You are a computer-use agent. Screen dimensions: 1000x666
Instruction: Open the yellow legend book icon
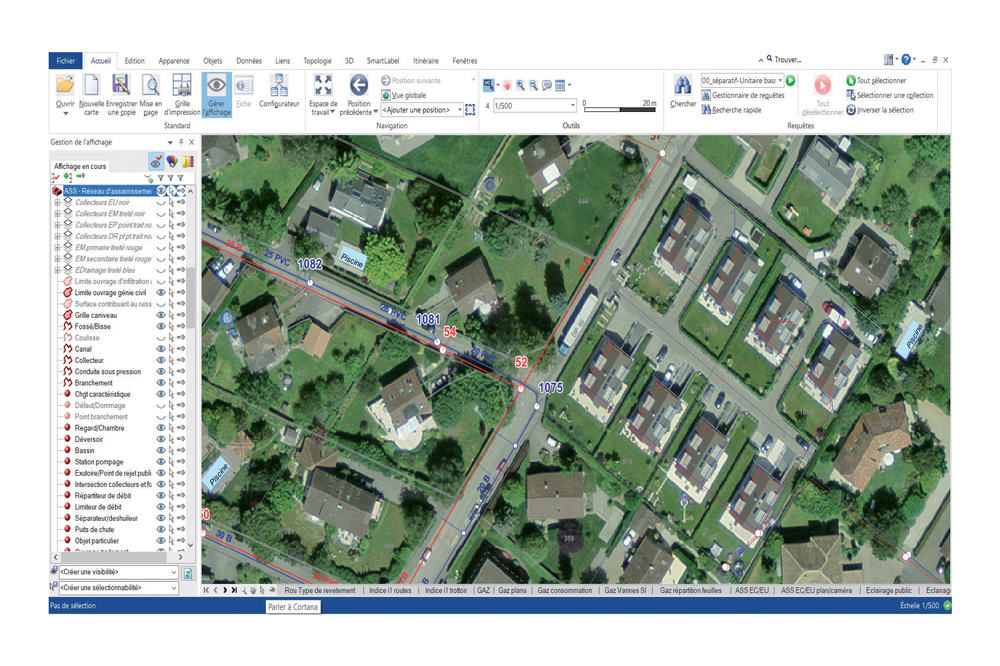click(x=188, y=161)
